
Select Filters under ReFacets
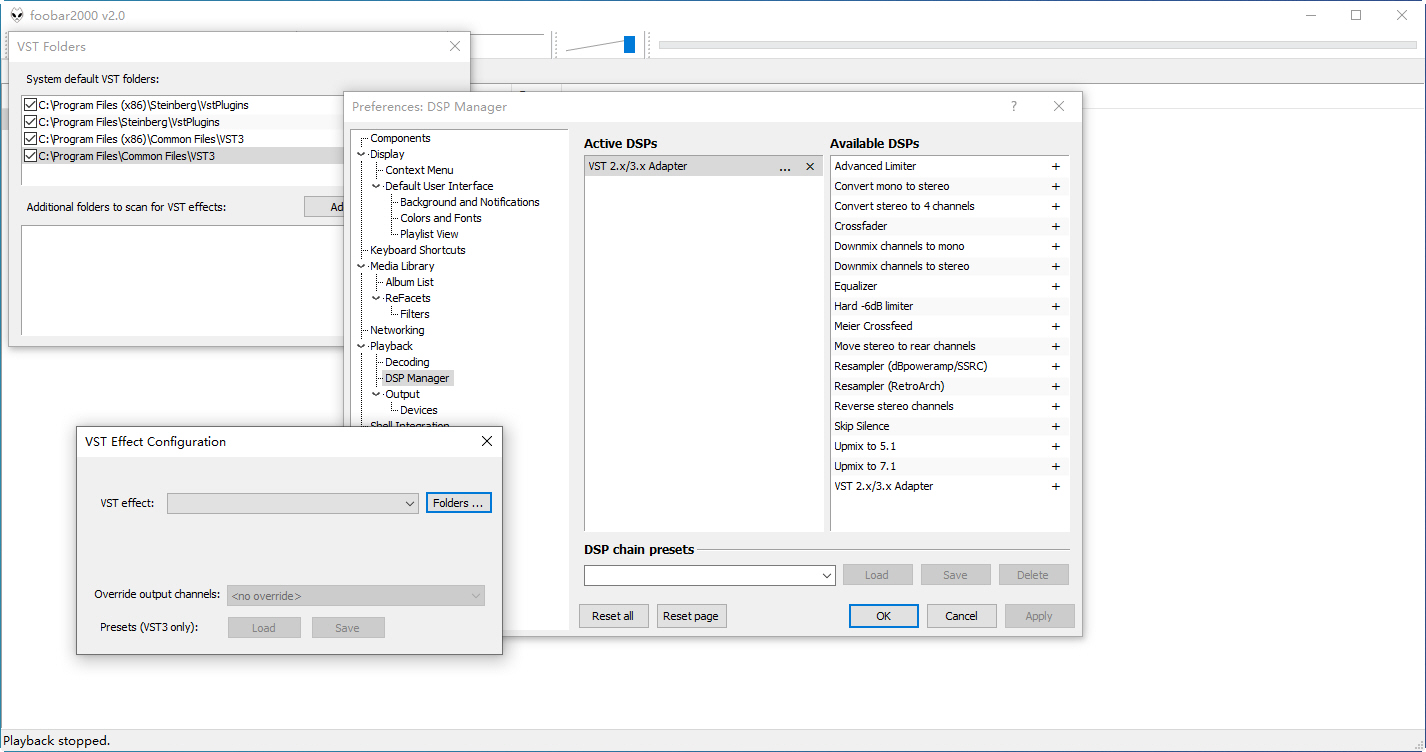coord(415,314)
